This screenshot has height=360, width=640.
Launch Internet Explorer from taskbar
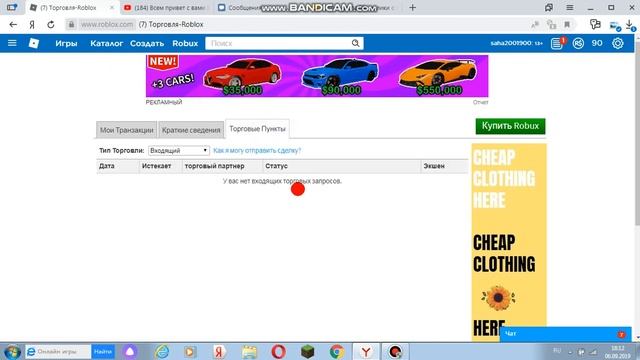162,351
